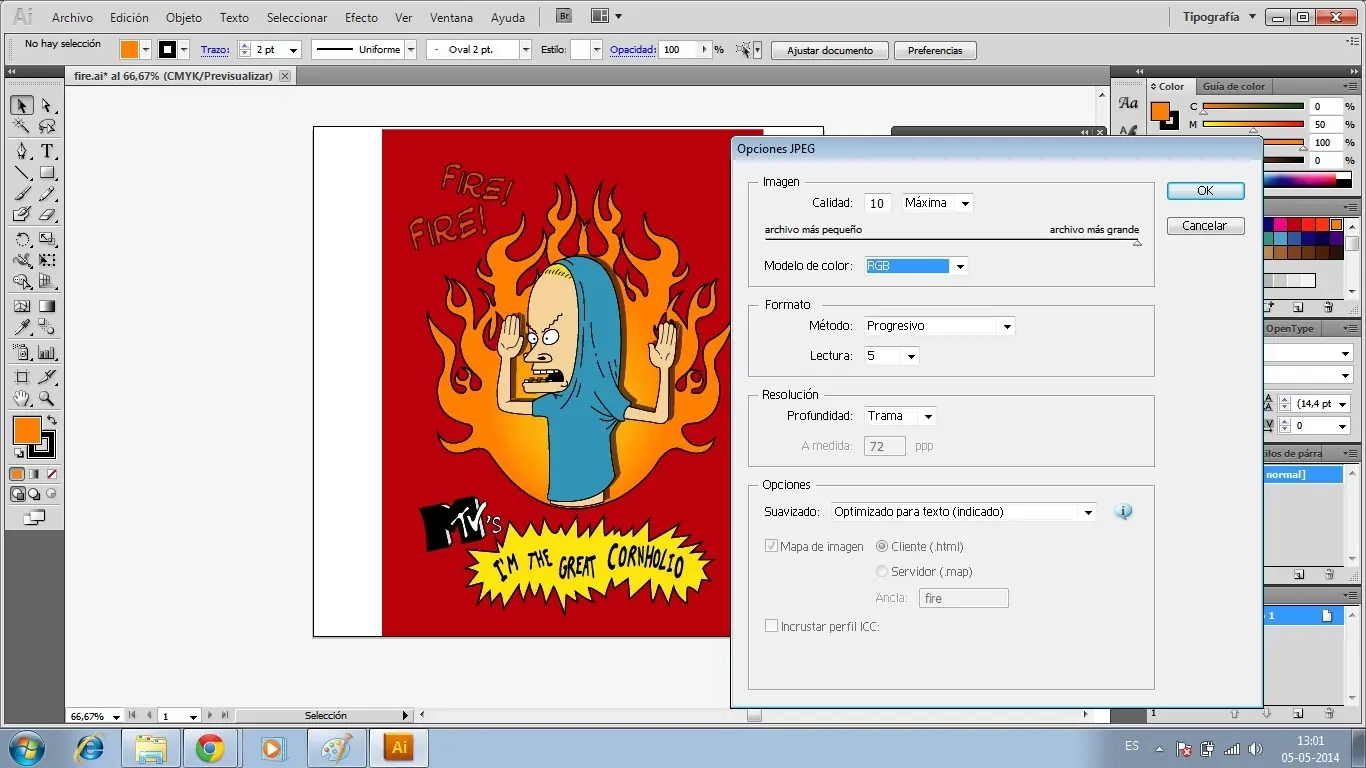Select the black arrow Selection tool

(22, 105)
